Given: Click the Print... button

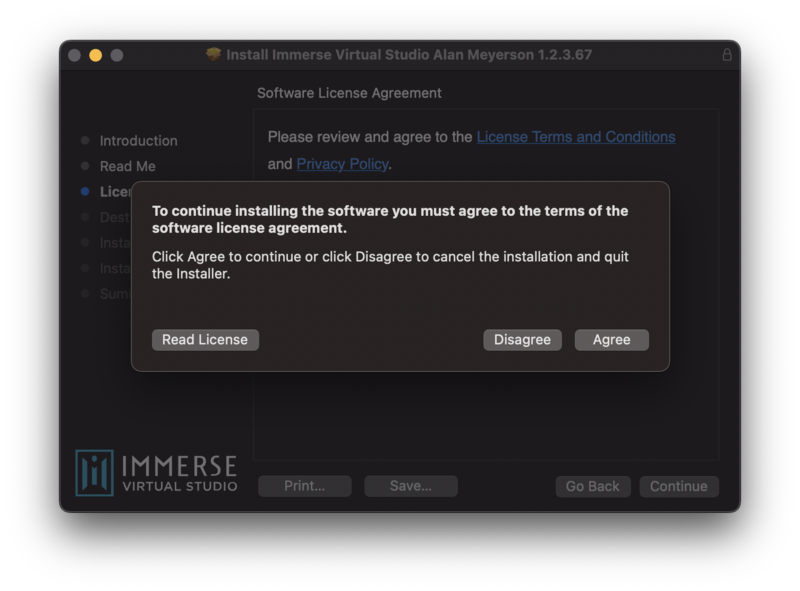Looking at the screenshot, I should point(305,486).
